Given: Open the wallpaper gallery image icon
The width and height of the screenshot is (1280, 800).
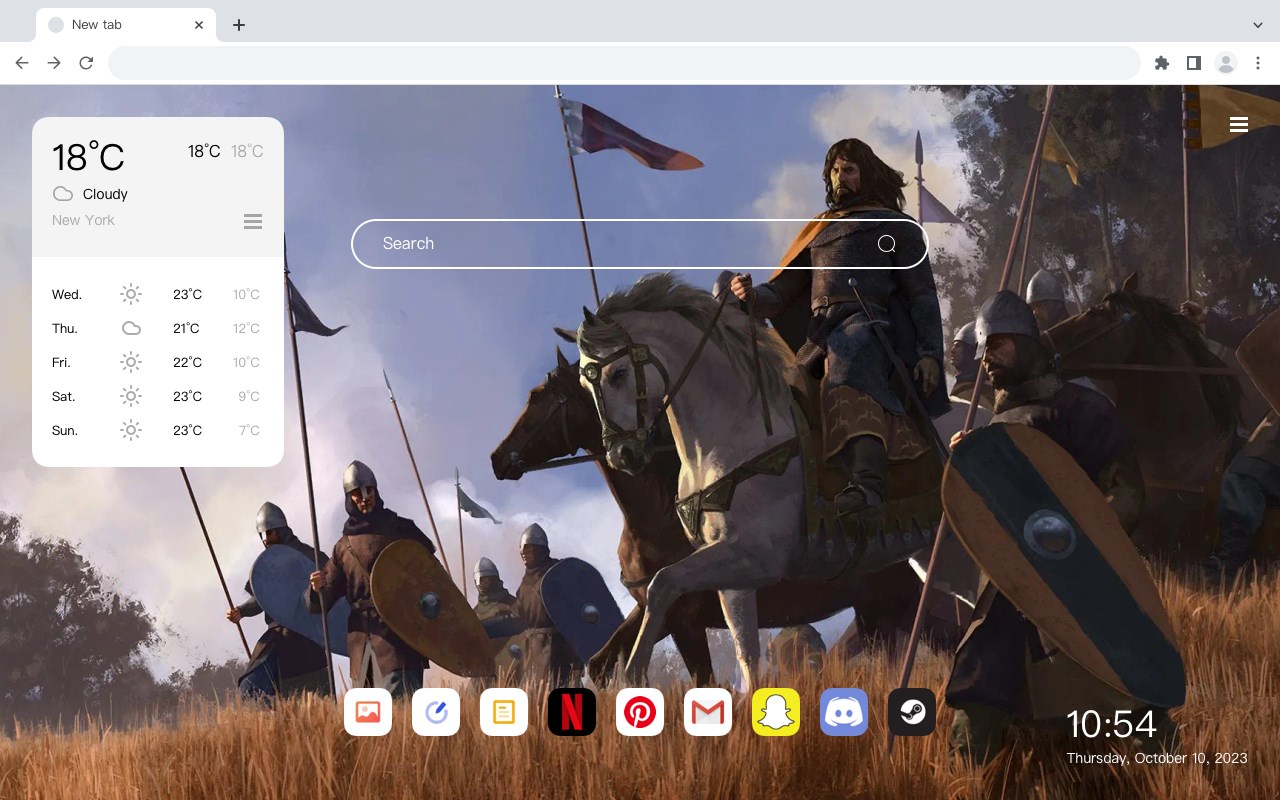Looking at the screenshot, I should pyautogui.click(x=368, y=712).
